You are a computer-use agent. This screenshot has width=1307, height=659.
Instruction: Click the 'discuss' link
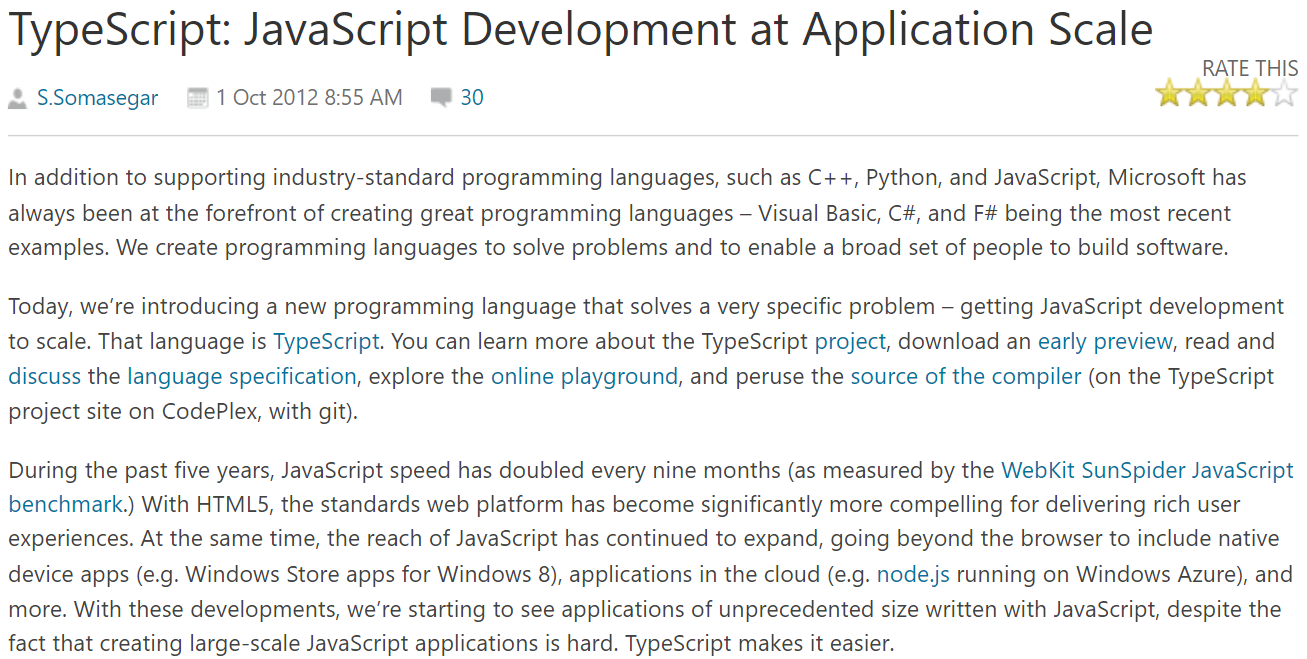tap(45, 377)
